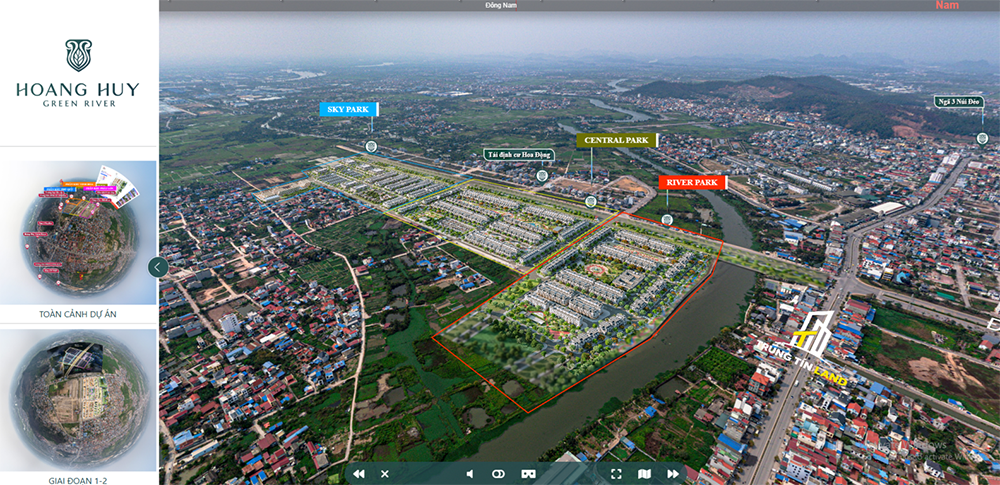The height and width of the screenshot is (485, 1000).
Task: Open Giai Đoạn 1-2 panorama thumbnail
Action: tap(78, 400)
